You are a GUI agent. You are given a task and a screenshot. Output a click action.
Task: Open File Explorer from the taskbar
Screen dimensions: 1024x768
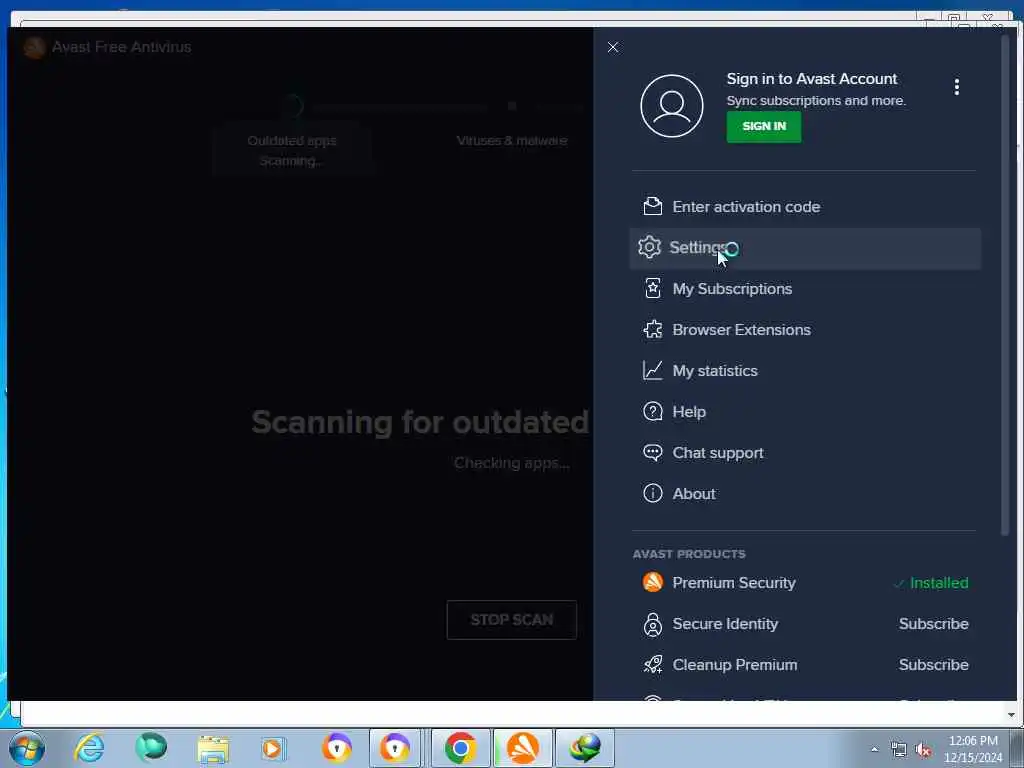pos(213,748)
